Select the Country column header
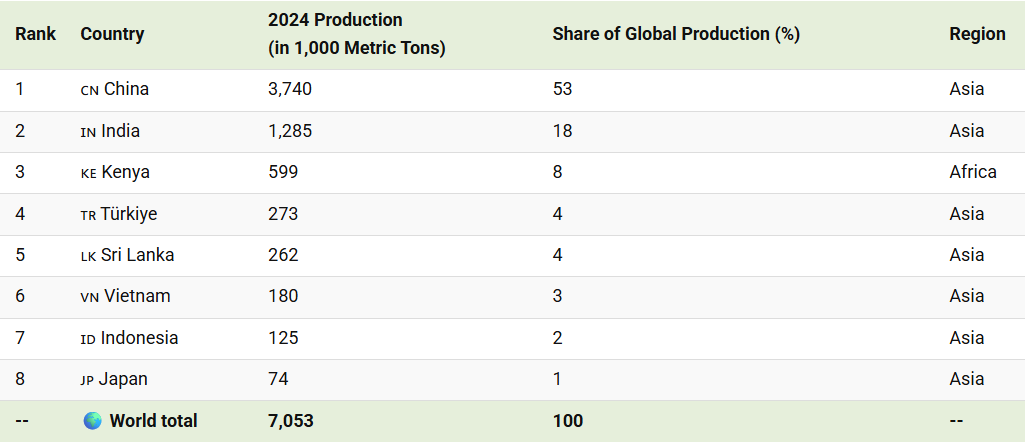The image size is (1025, 442). (x=112, y=34)
